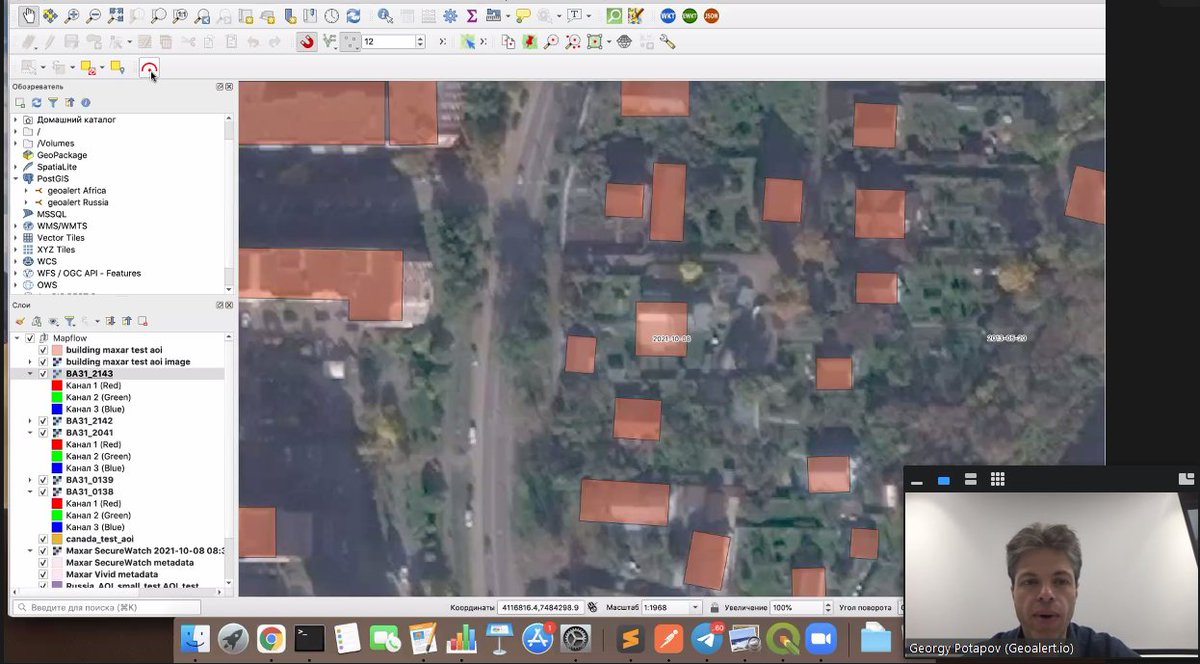Toggle visibility of building maxar test aoi
Screen dimensions: 1200x664
[43, 350]
